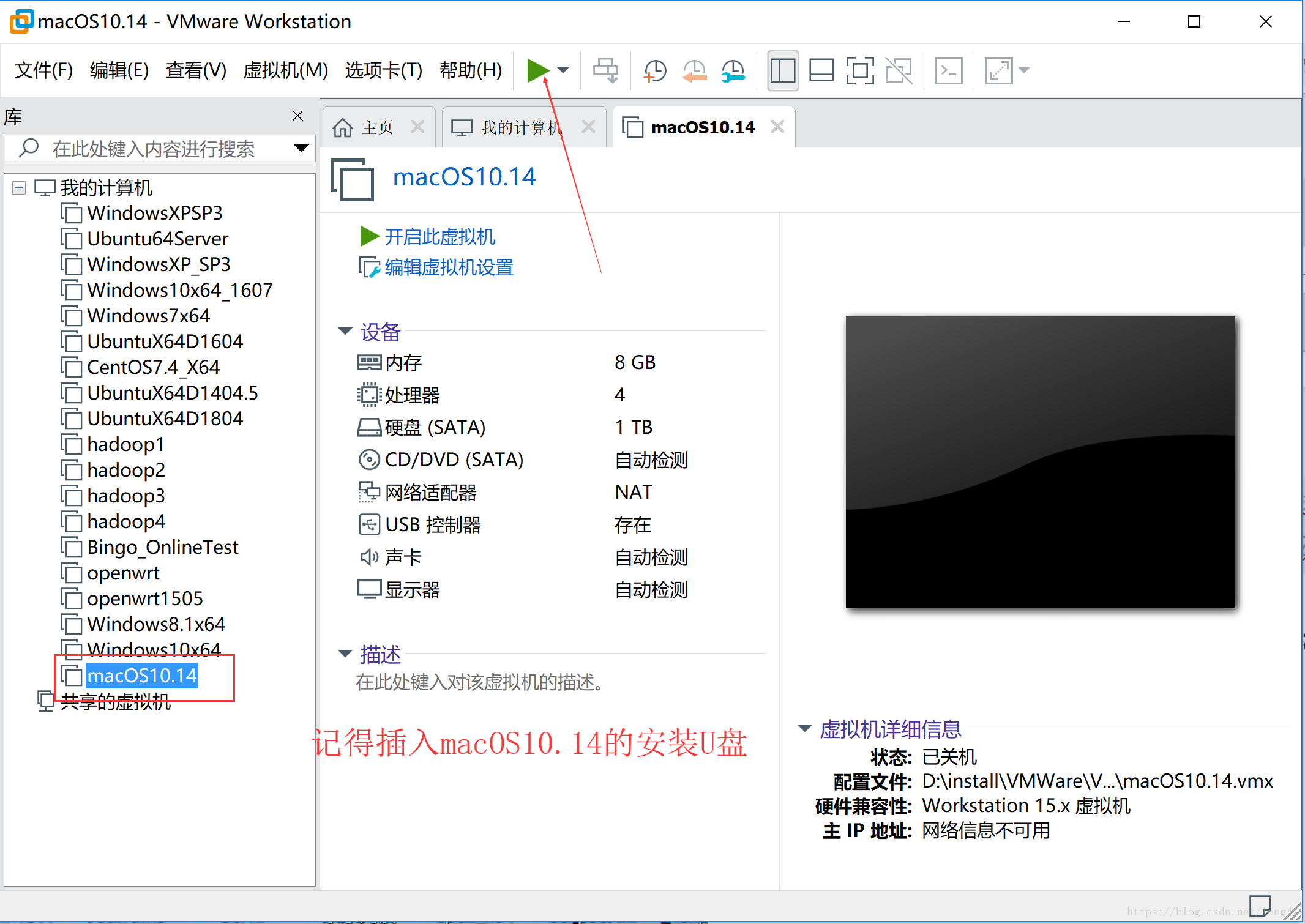The height and width of the screenshot is (924, 1305).
Task: Collapse the 我的计算机 tree node
Action: coord(19,188)
